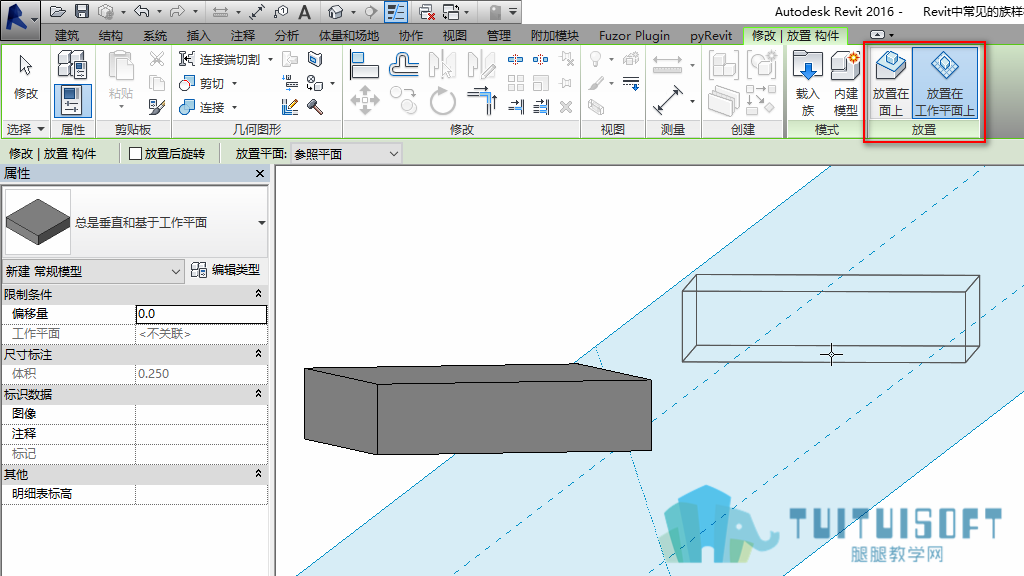Click the Rotate tool icon in the ribbon

(442, 102)
